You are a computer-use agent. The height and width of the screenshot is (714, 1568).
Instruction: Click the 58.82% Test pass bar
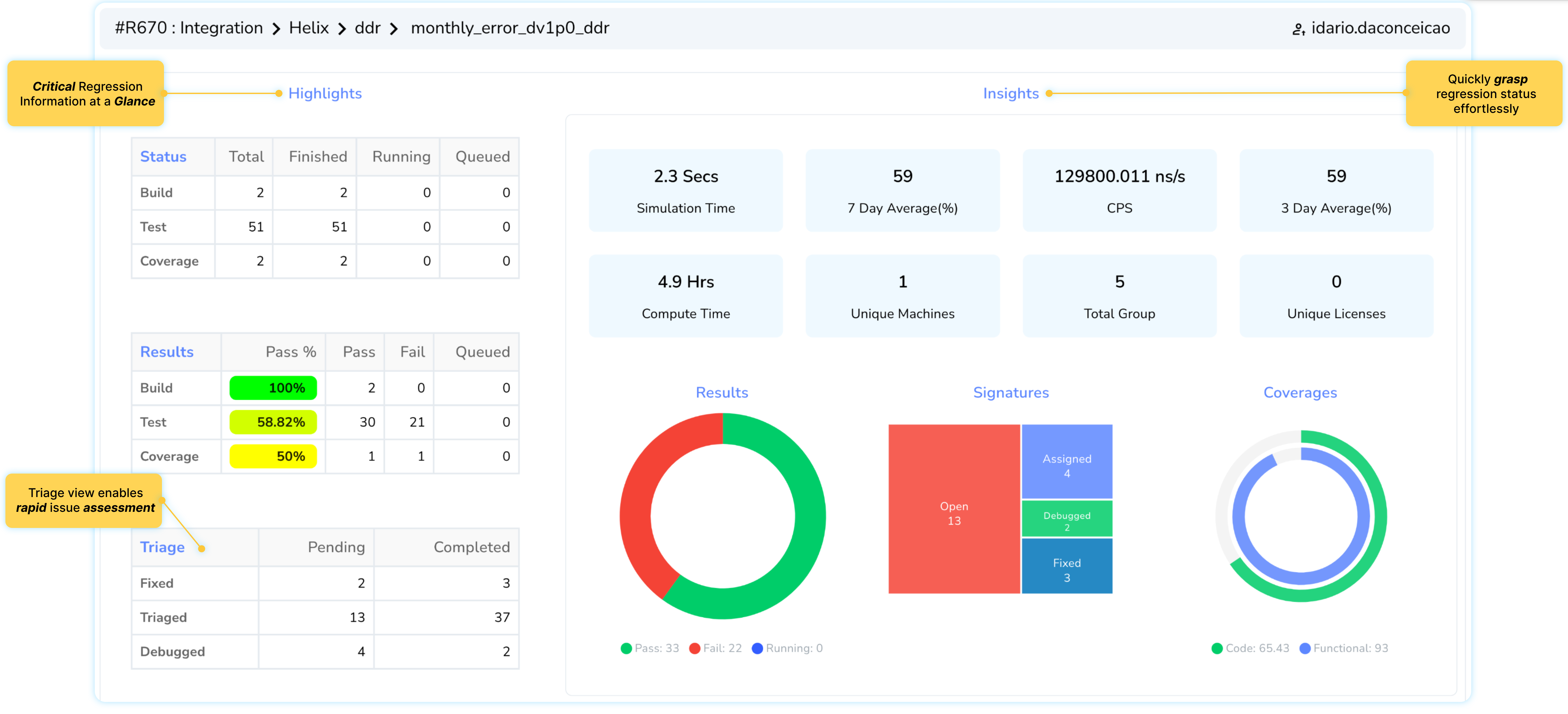273,422
